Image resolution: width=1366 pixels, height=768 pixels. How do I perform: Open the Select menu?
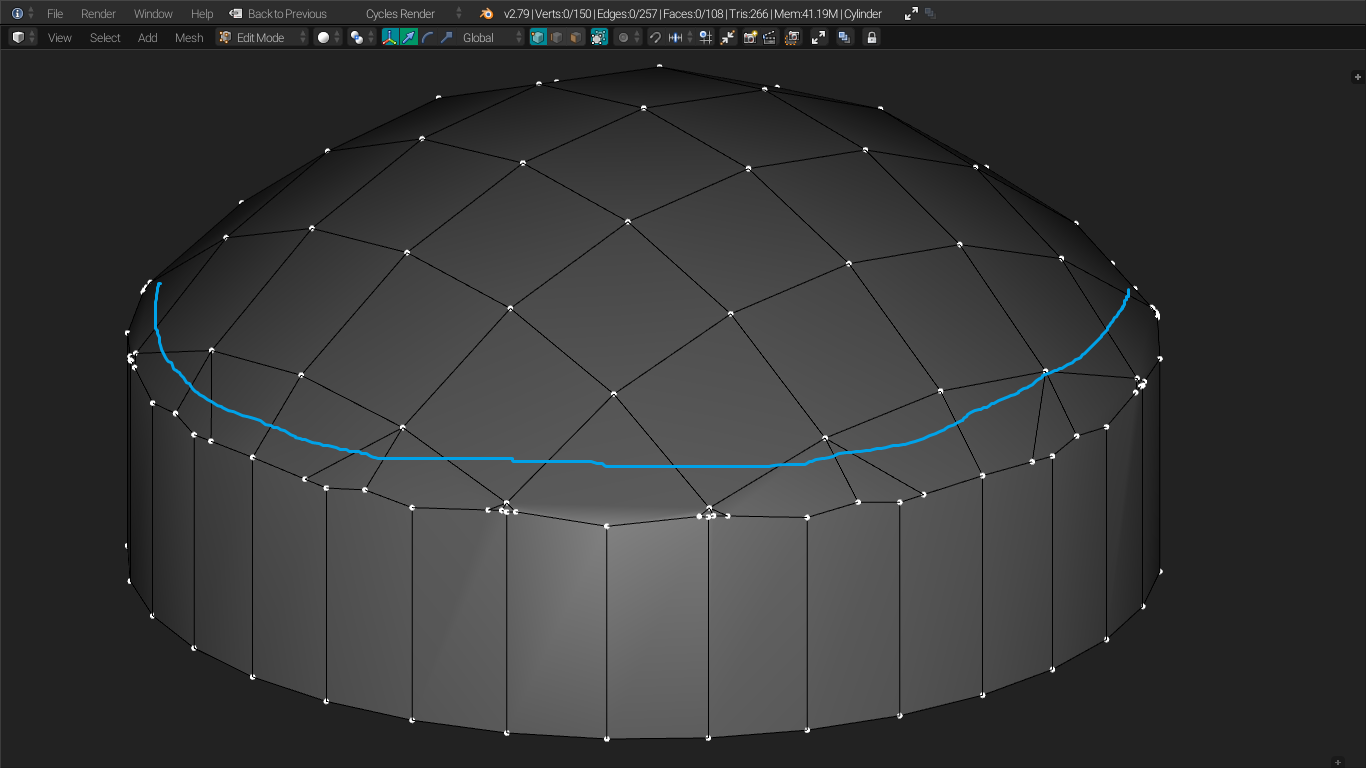pyautogui.click(x=105, y=38)
